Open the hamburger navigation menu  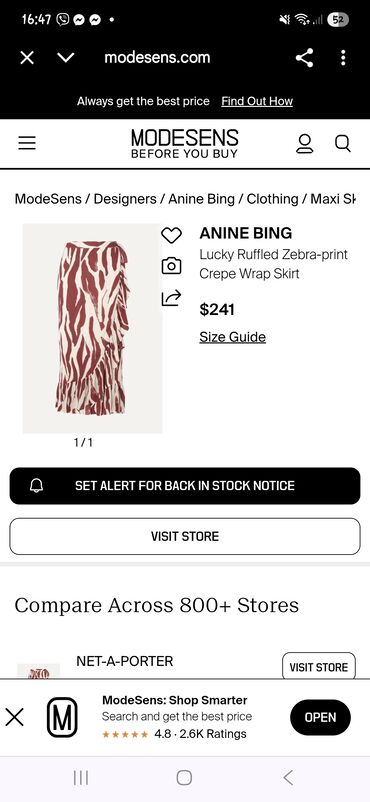point(27,143)
